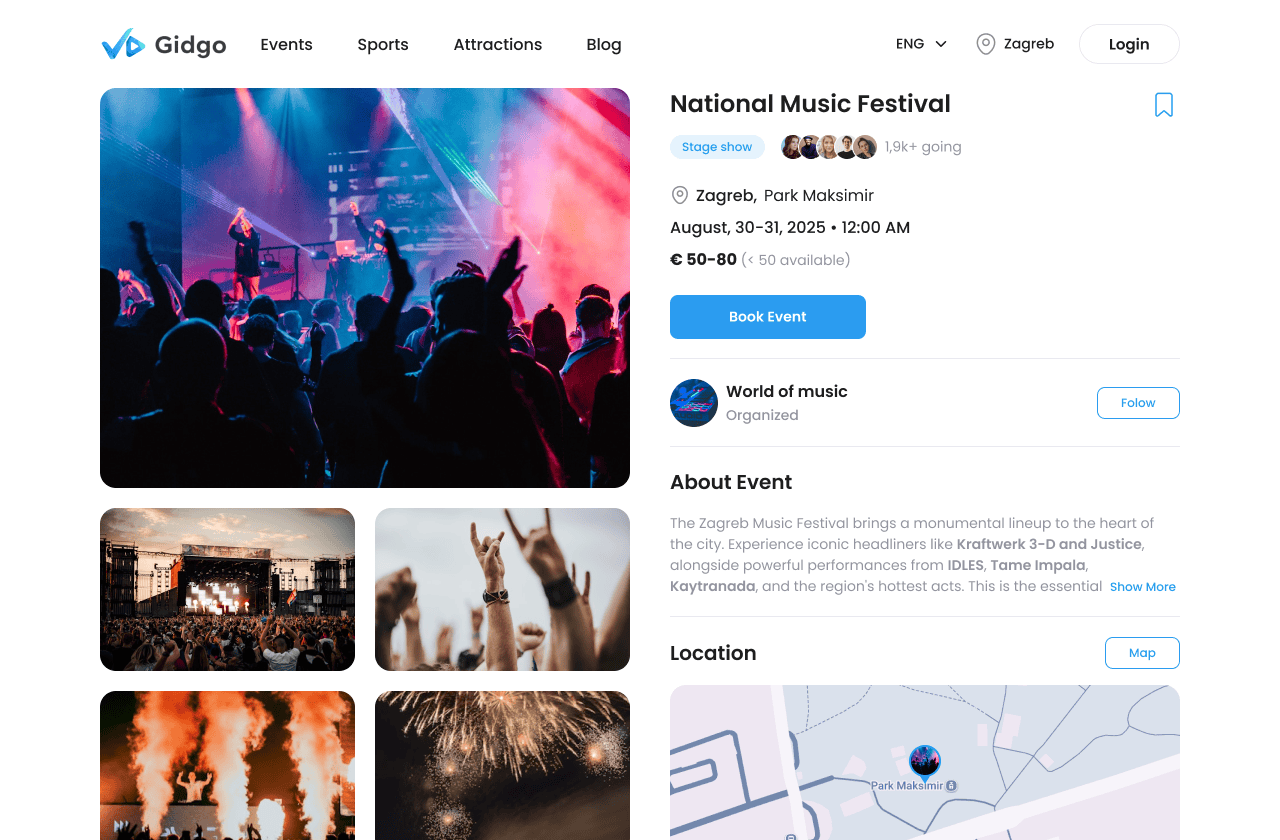Click the World of music organizer avatar
This screenshot has width=1280, height=840.
point(694,403)
